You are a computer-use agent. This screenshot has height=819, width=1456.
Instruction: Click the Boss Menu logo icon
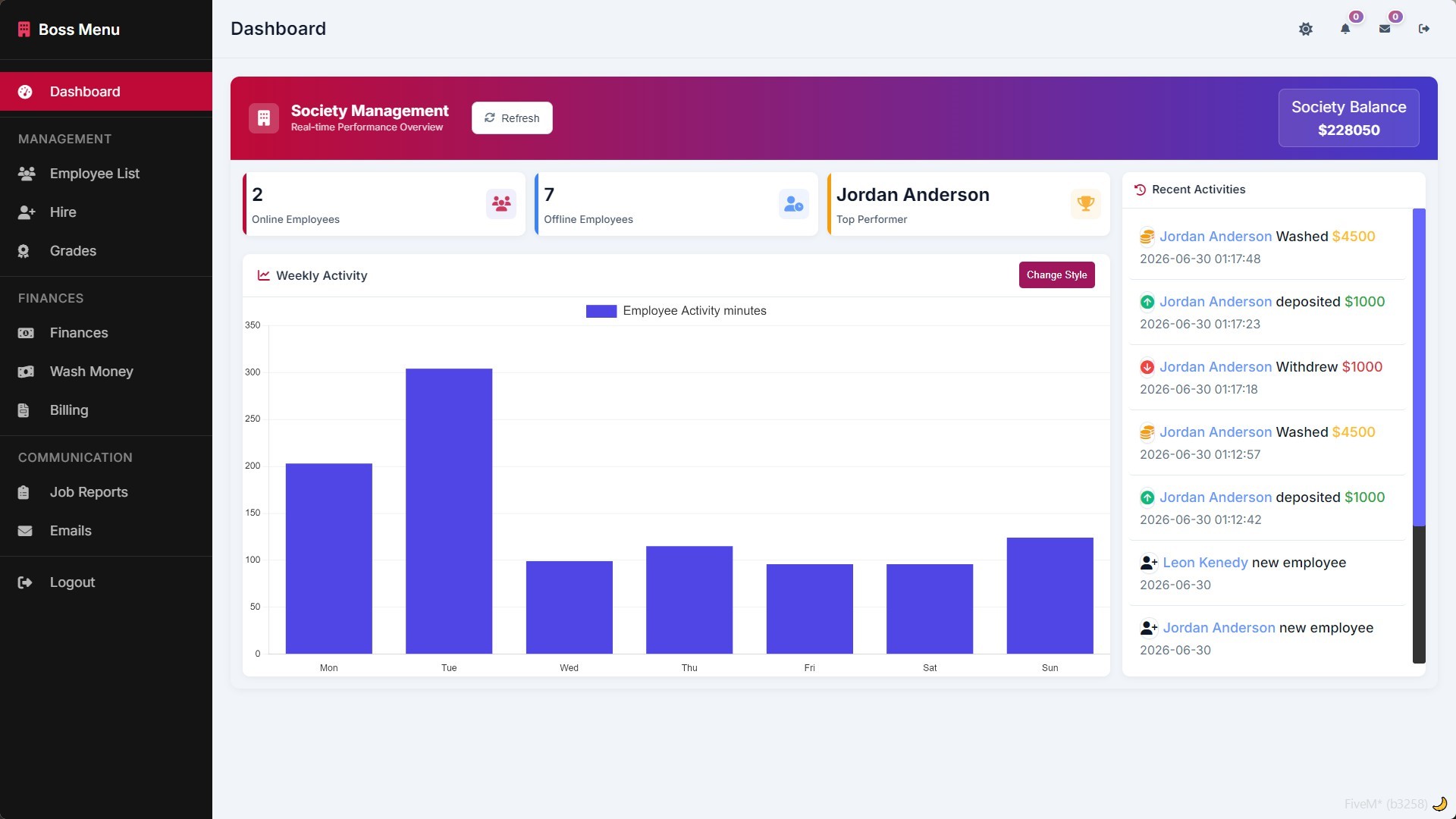pos(24,30)
